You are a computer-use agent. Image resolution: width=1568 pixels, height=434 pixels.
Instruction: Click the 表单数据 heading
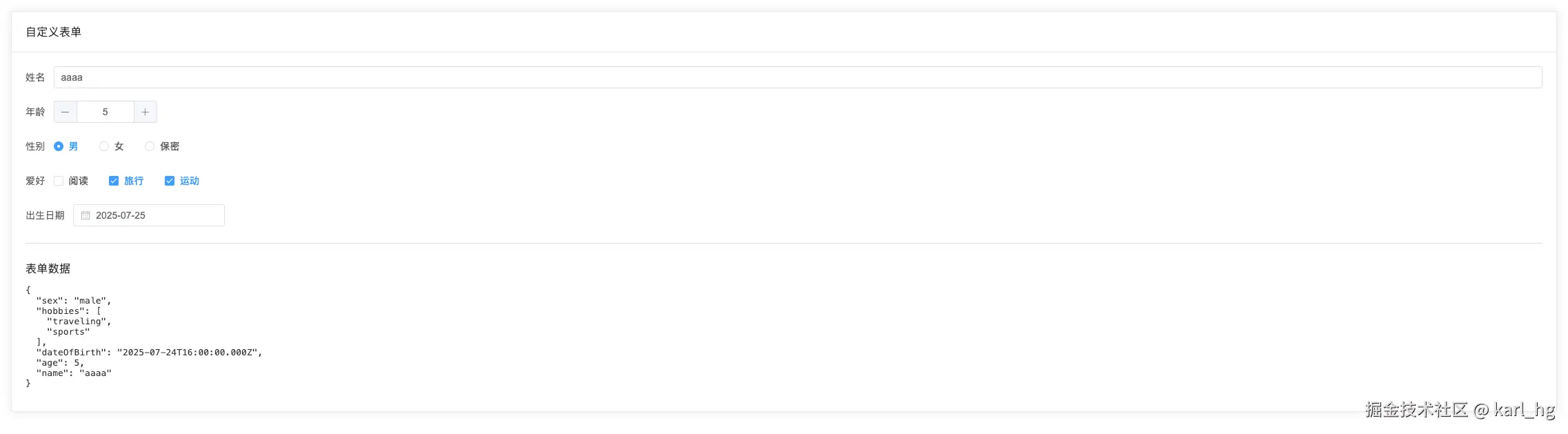point(48,268)
